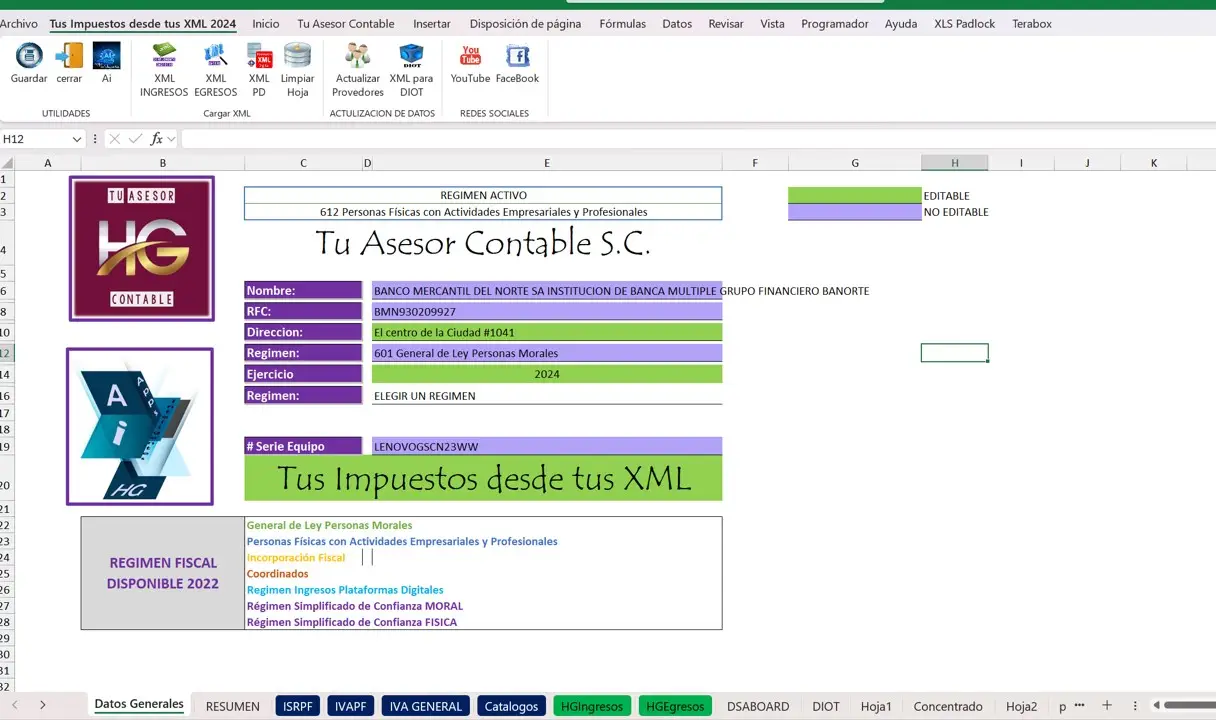Select General de Ley Personas Morales regime
This screenshot has height=720, width=1216.
click(x=329, y=525)
